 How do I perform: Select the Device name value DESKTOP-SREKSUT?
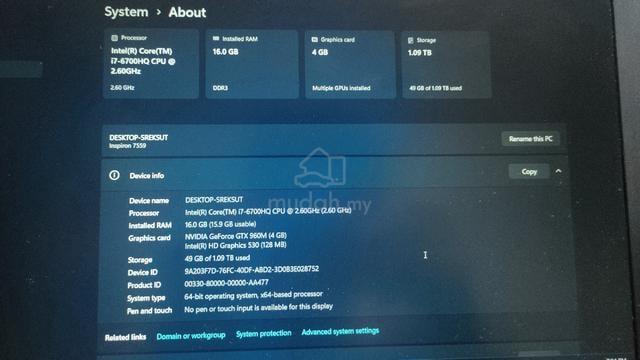214,200
